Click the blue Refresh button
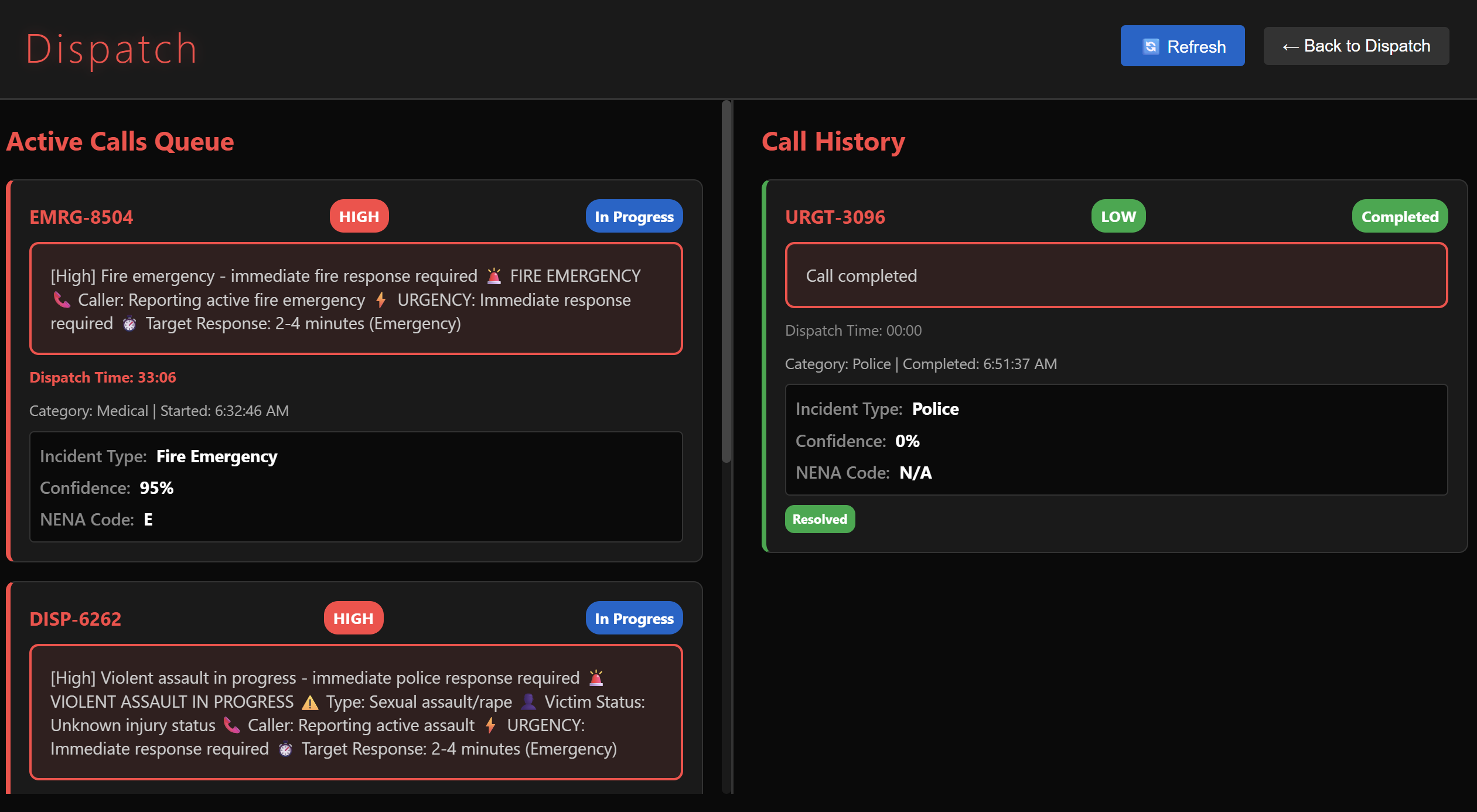Viewport: 1477px width, 812px height. pos(1182,46)
